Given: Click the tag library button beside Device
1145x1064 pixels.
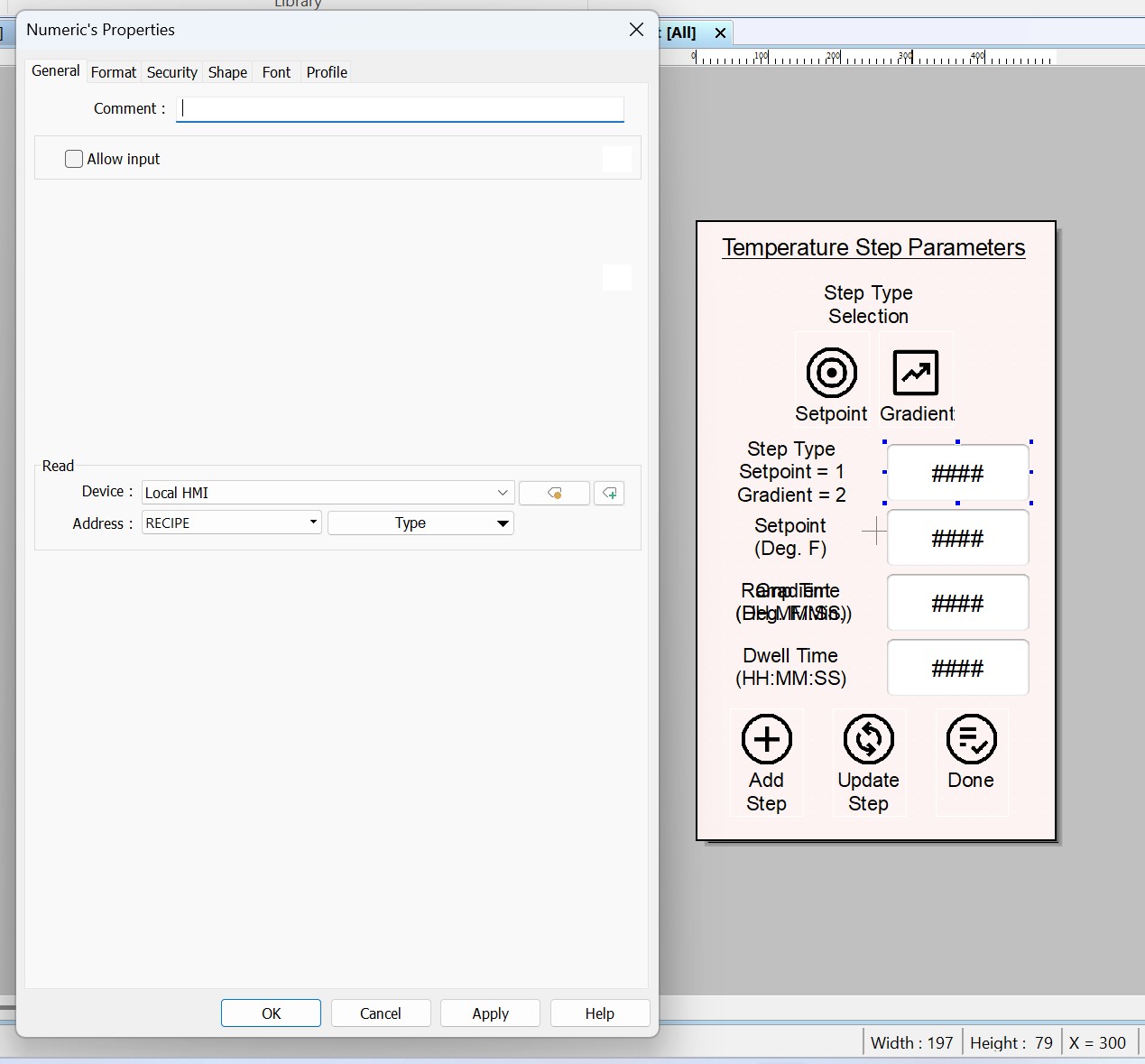Looking at the screenshot, I should click(x=554, y=493).
